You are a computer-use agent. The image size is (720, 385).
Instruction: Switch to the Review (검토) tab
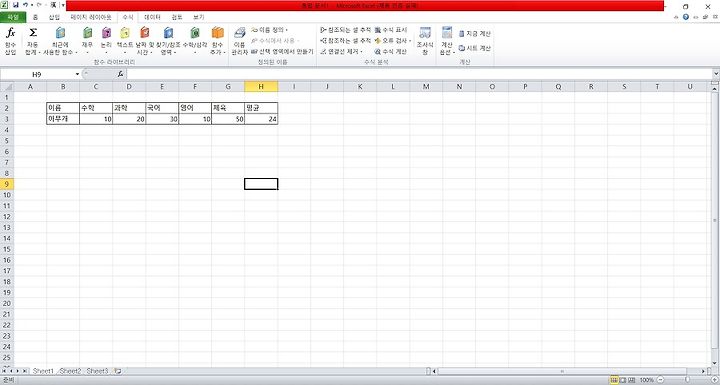point(177,17)
